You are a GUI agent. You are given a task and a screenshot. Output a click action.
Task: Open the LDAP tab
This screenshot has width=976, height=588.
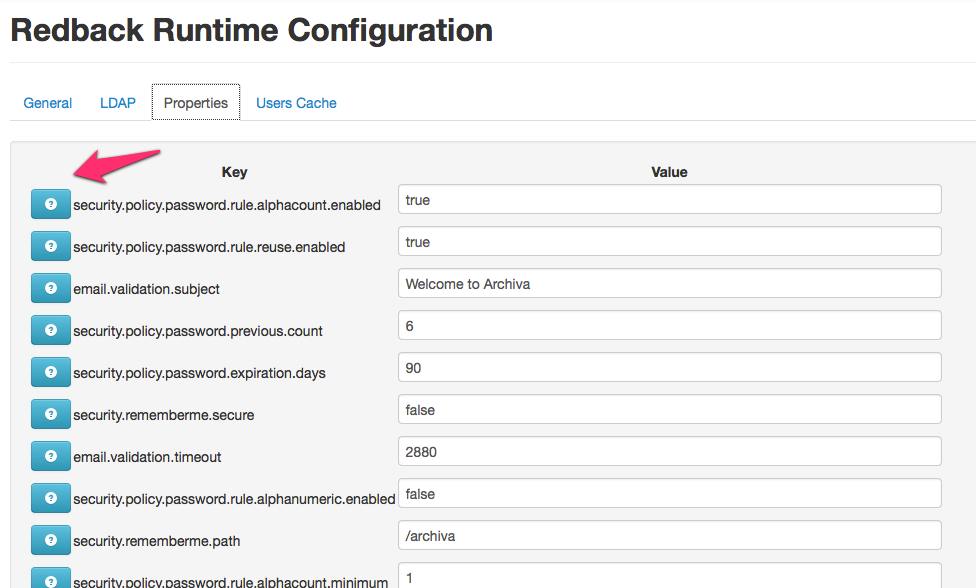pyautogui.click(x=118, y=103)
